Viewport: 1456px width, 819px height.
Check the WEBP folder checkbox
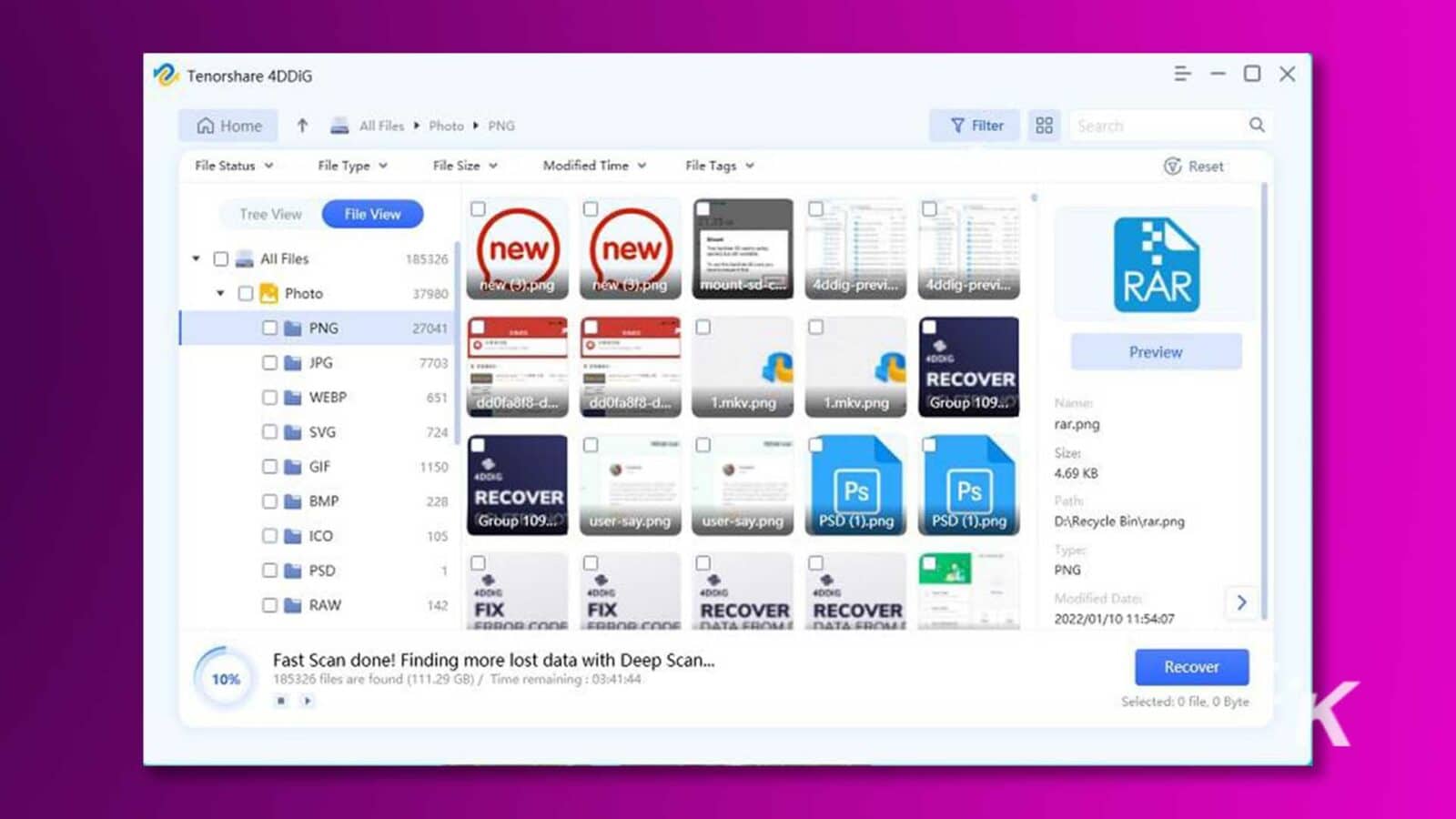[x=269, y=398]
